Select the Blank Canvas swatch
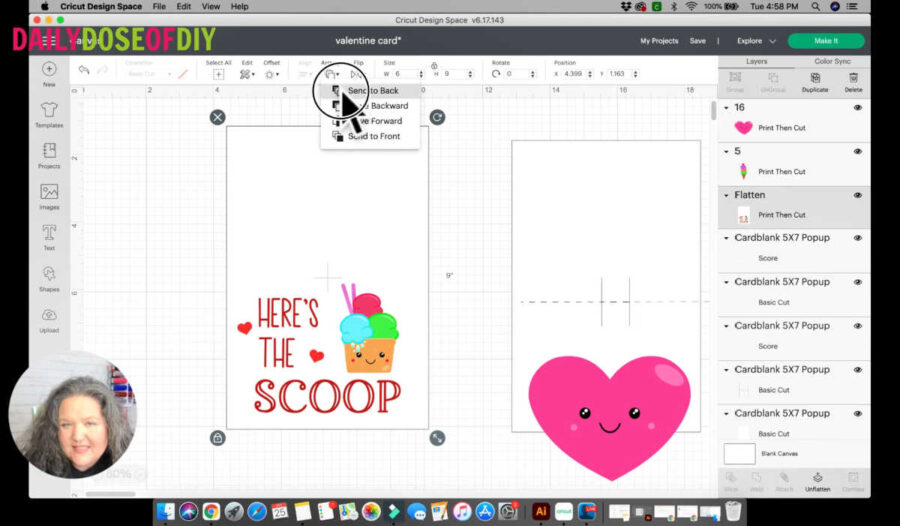This screenshot has width=900, height=526. coord(739,454)
